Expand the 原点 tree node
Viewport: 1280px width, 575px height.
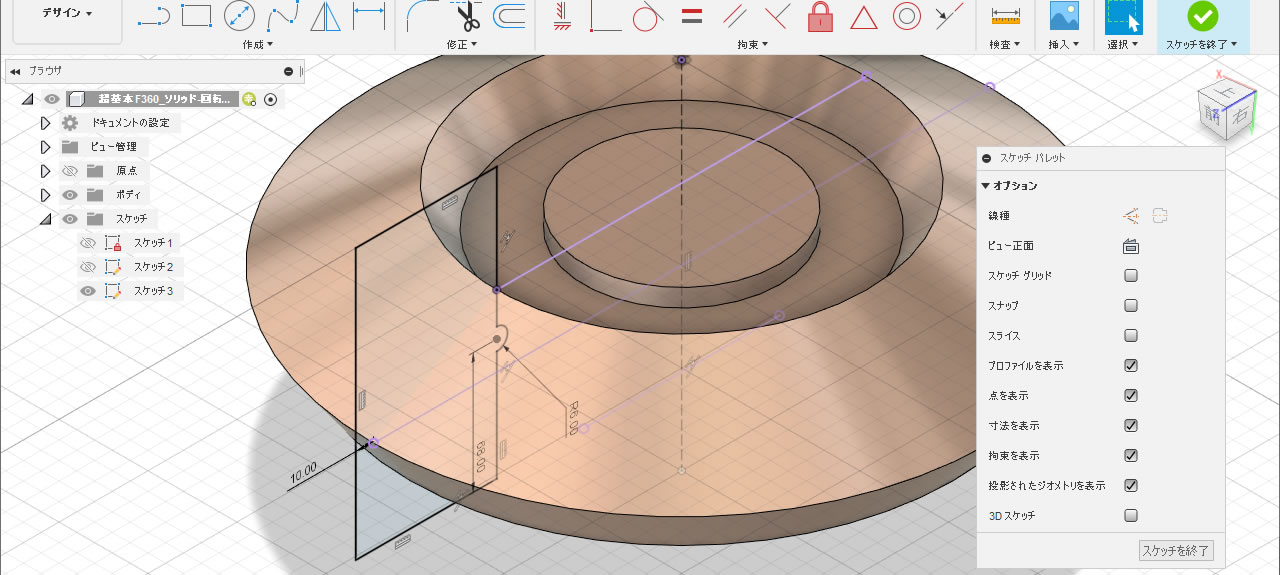[44, 171]
